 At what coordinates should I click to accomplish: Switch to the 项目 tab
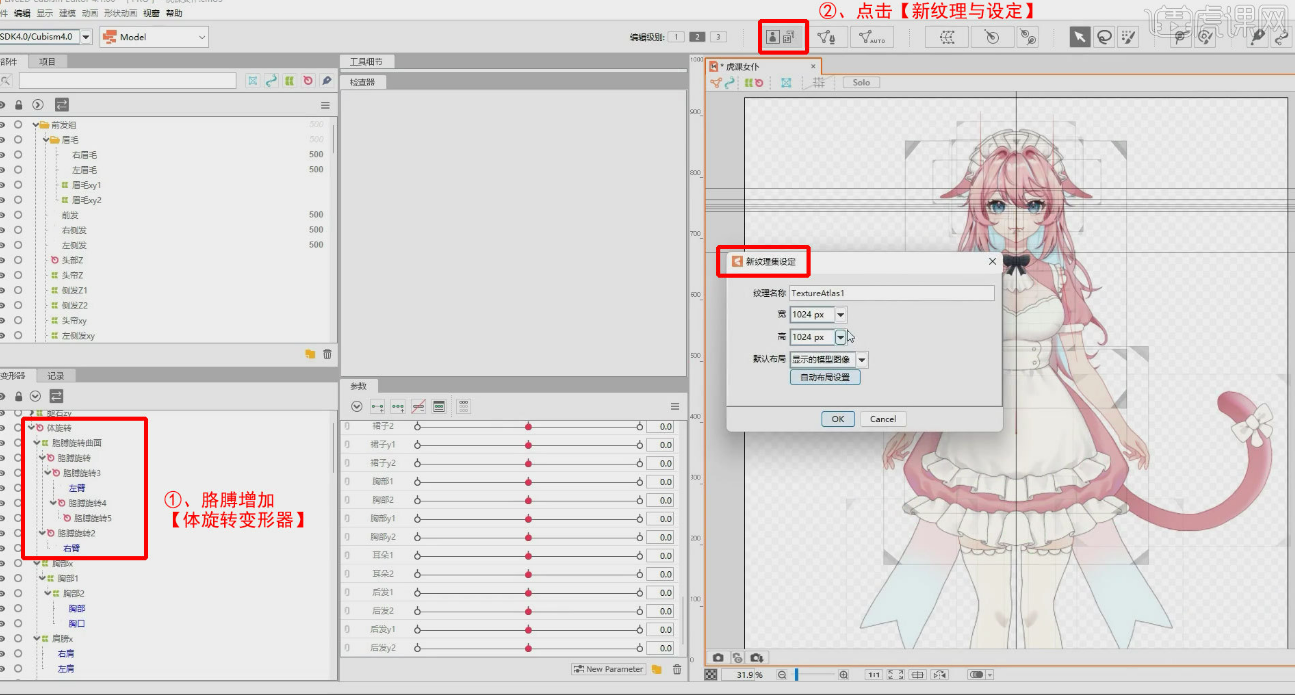pos(48,61)
